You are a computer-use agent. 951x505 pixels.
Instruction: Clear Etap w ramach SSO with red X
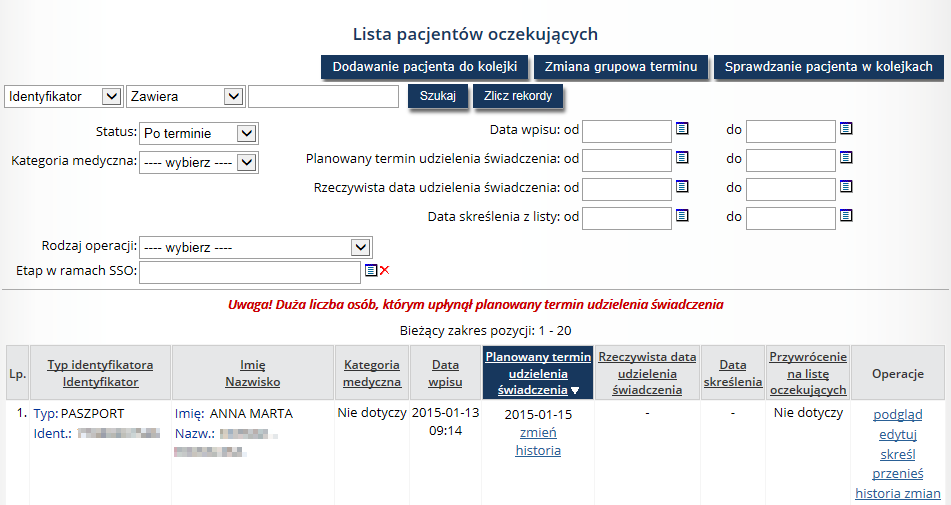(x=385, y=270)
